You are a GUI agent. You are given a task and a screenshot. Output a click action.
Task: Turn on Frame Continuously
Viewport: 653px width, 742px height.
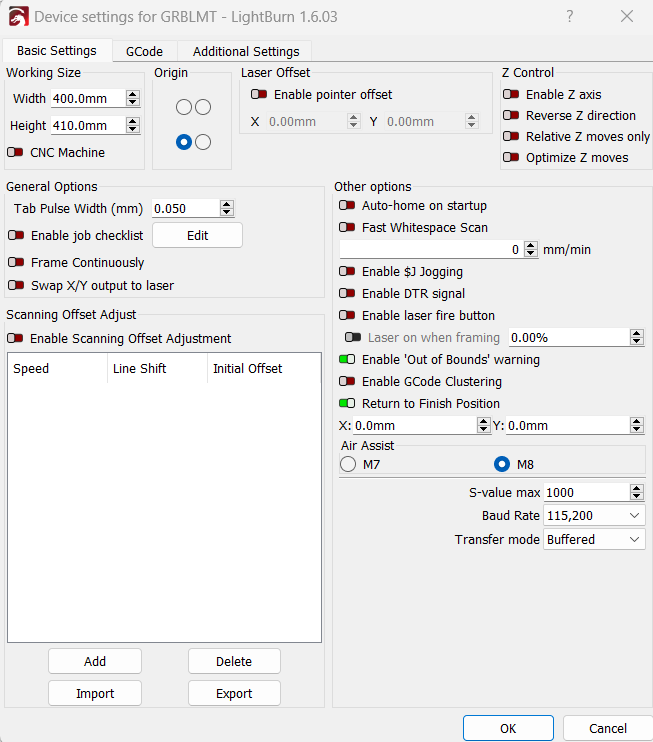16,262
